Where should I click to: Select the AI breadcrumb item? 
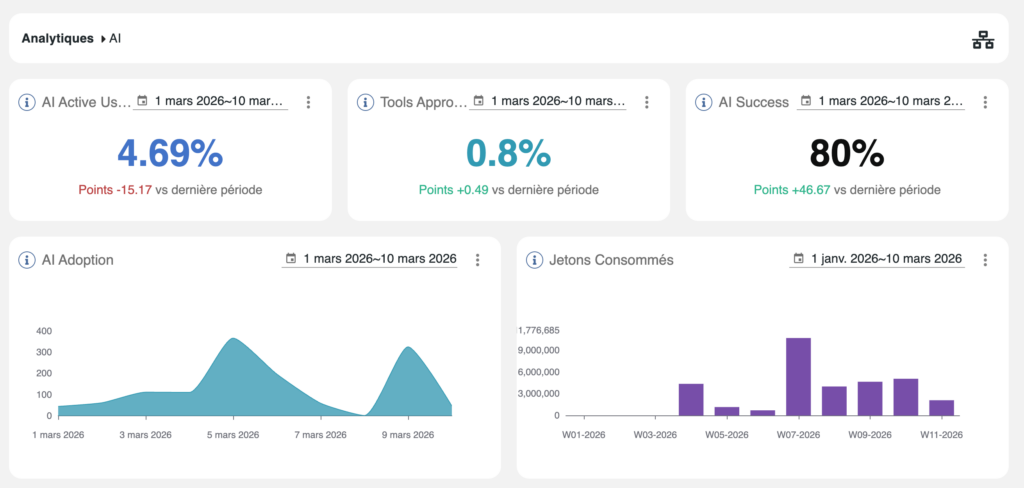115,39
